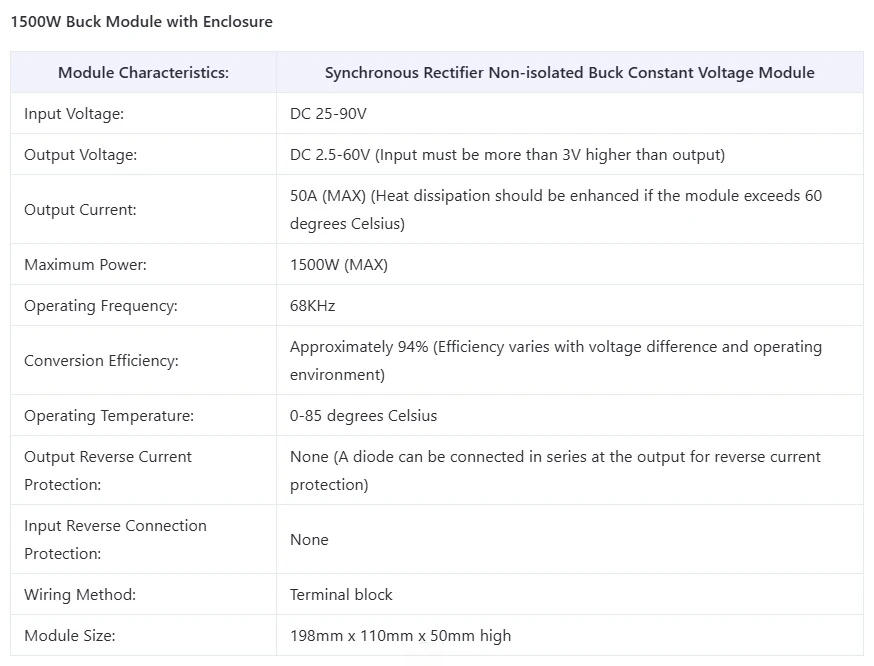Screen dimensions: 874x666
Task: Select the 'Input Reverse Connection Protection:' label
Action: point(115,539)
